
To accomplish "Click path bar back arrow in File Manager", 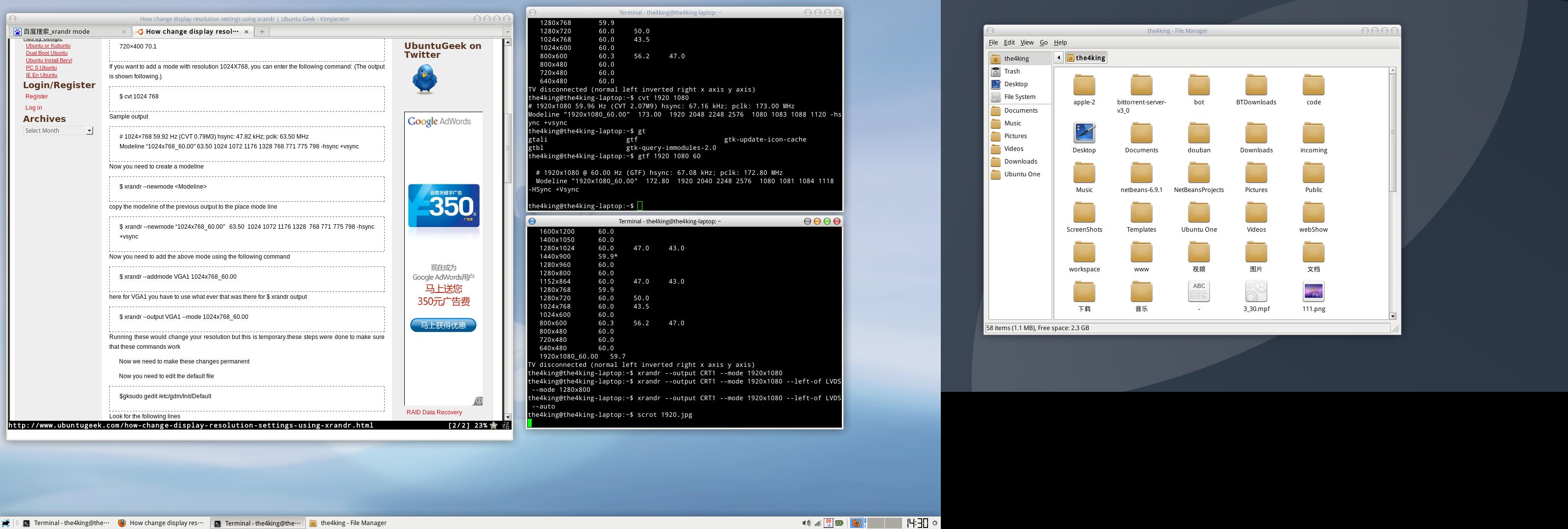I will [x=1058, y=58].
